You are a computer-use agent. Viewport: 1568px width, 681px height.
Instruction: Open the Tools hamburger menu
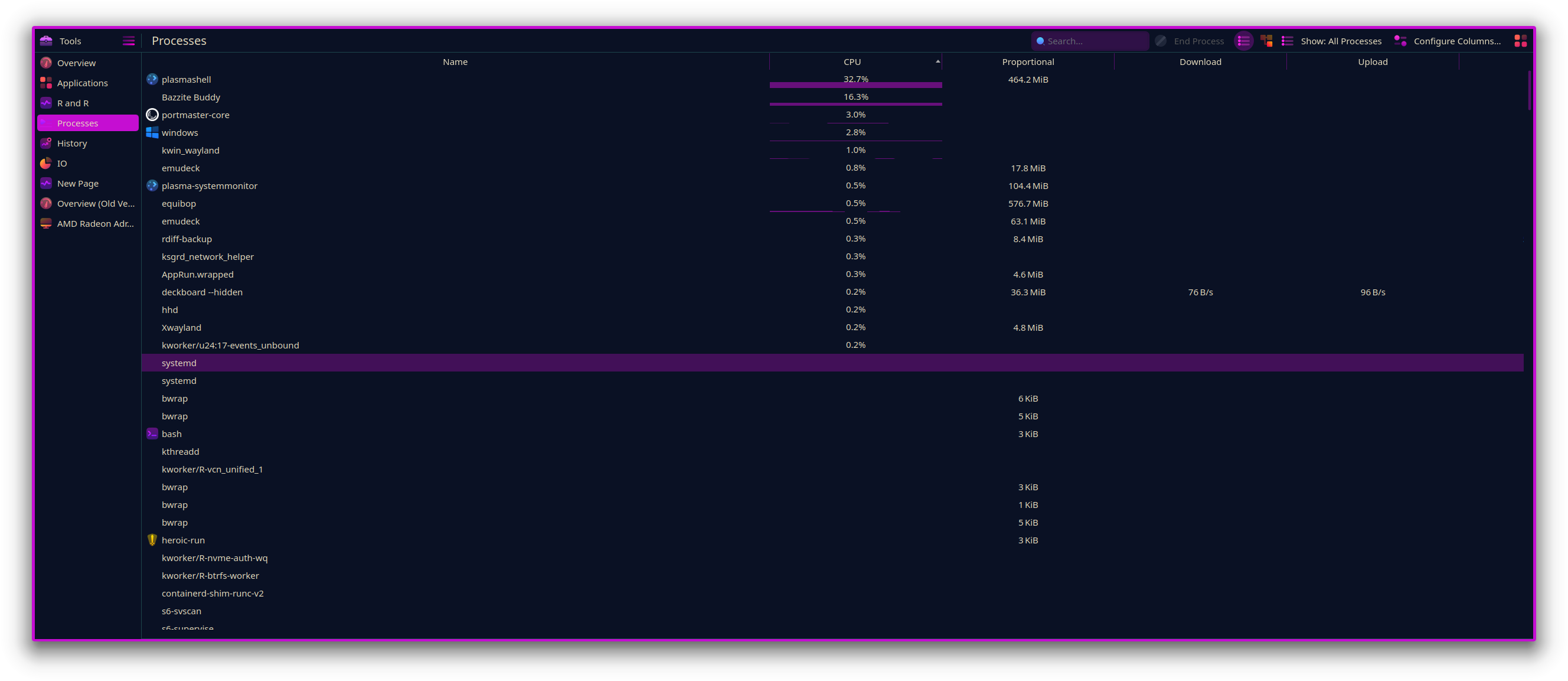click(129, 41)
